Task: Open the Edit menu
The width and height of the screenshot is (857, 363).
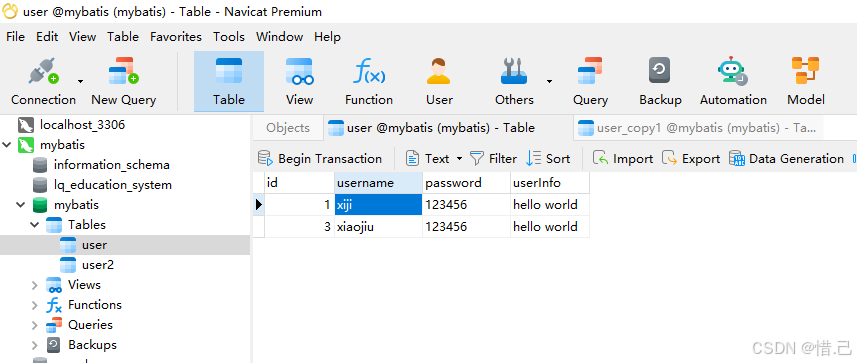Action: click(47, 37)
